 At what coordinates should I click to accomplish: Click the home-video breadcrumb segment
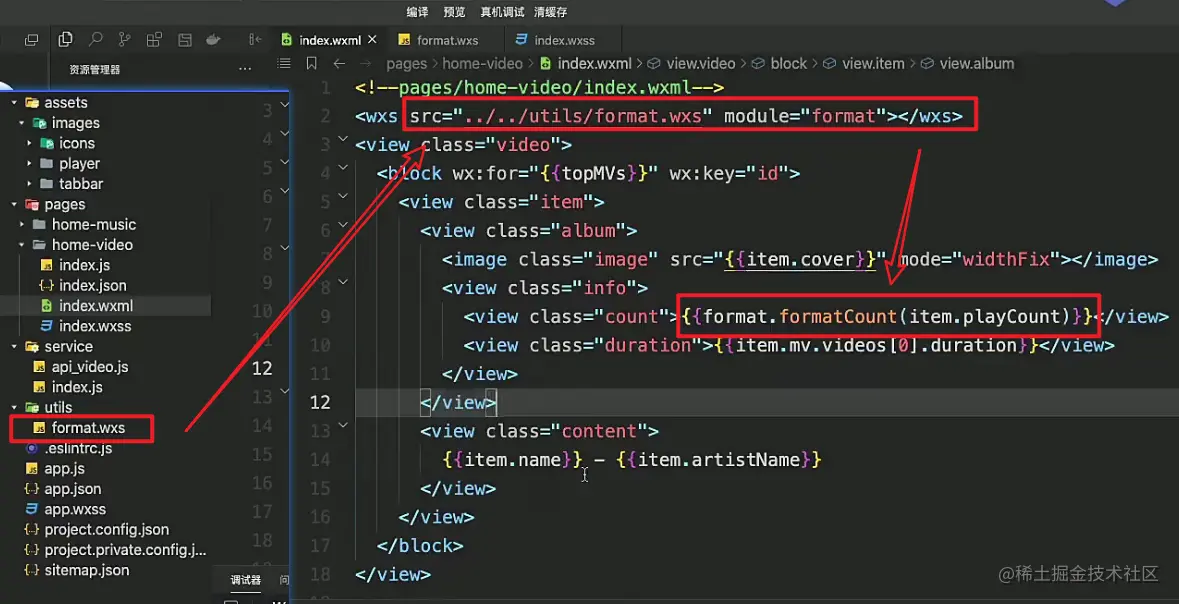point(482,64)
